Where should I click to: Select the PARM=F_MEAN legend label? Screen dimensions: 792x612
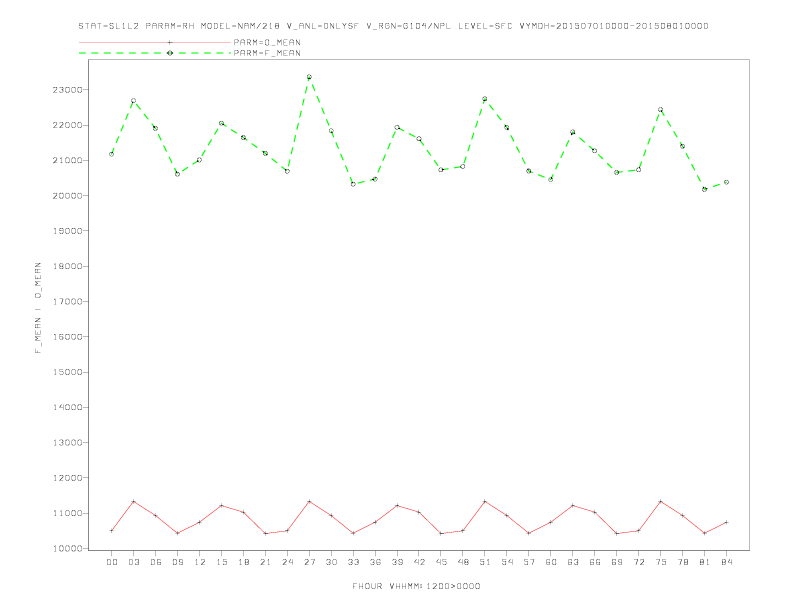point(267,53)
